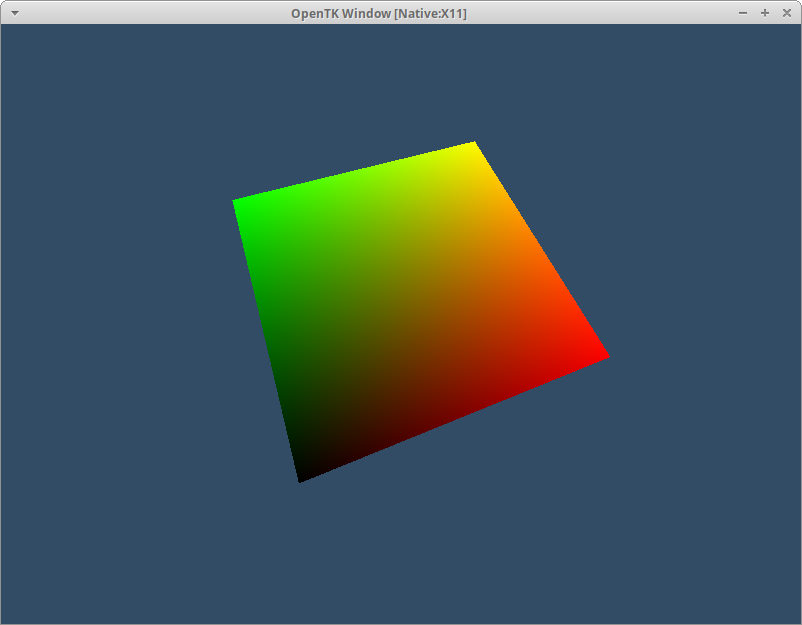Close the OpenTK Window
The image size is (802, 625).
tap(787, 13)
